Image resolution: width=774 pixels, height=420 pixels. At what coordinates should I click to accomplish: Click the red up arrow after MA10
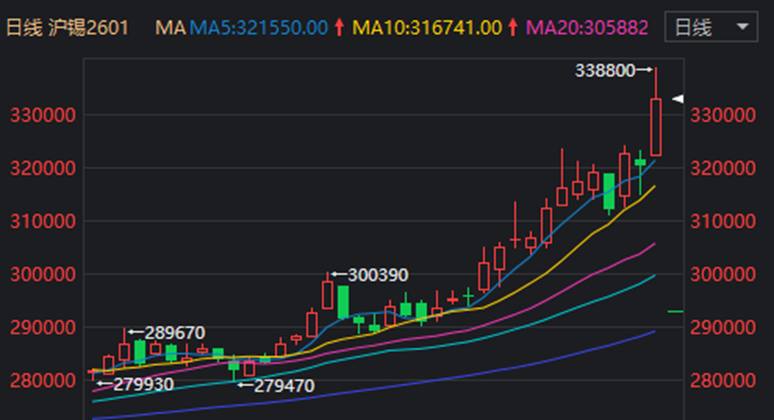pos(511,28)
